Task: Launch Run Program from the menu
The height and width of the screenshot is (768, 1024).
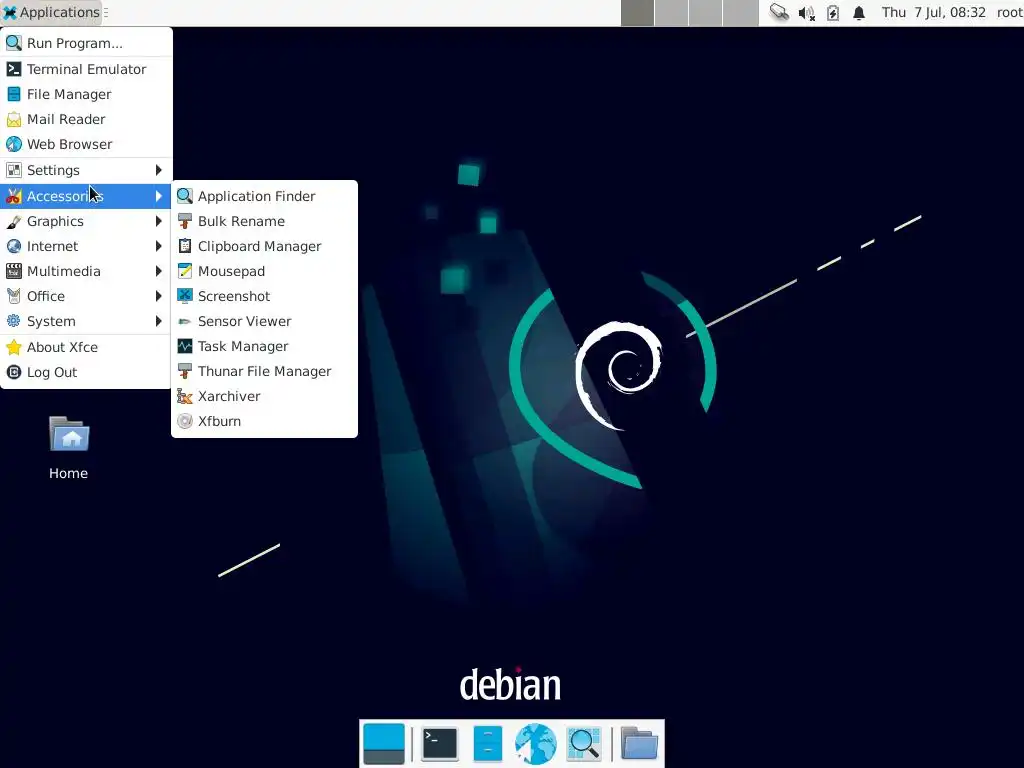Action: 86,43
